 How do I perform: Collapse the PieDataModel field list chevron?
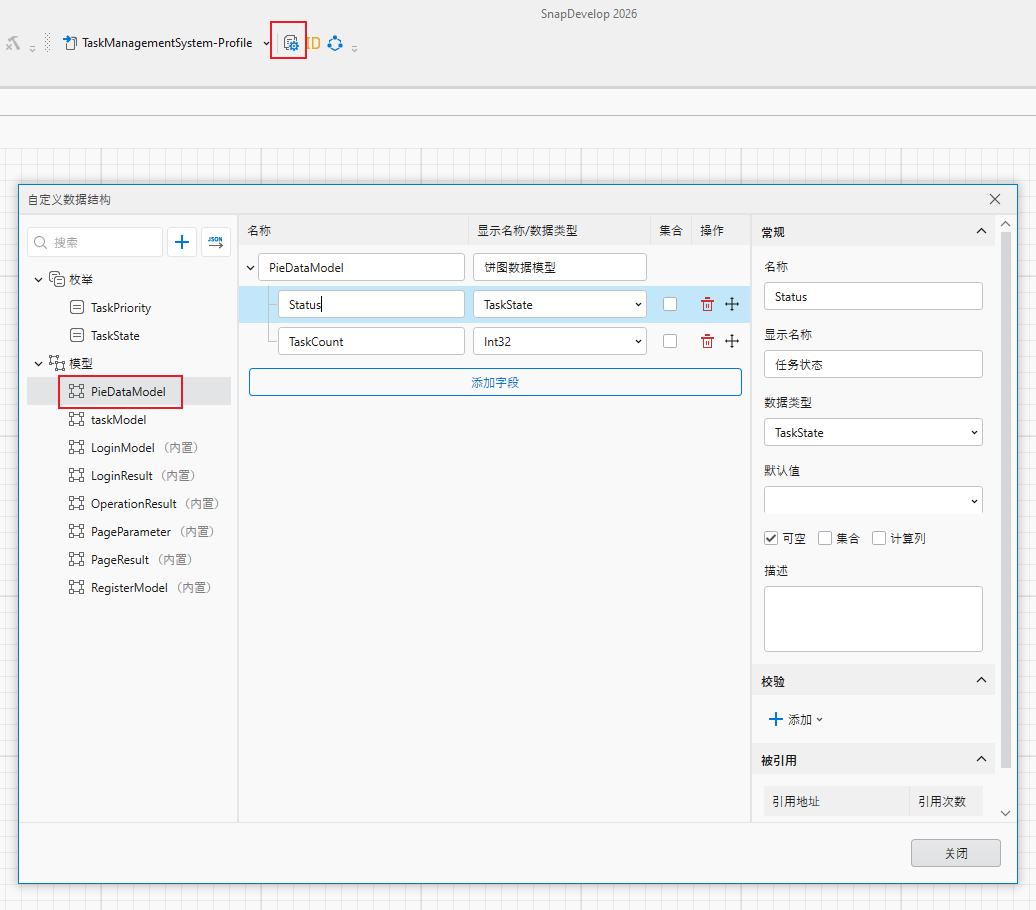pos(250,268)
